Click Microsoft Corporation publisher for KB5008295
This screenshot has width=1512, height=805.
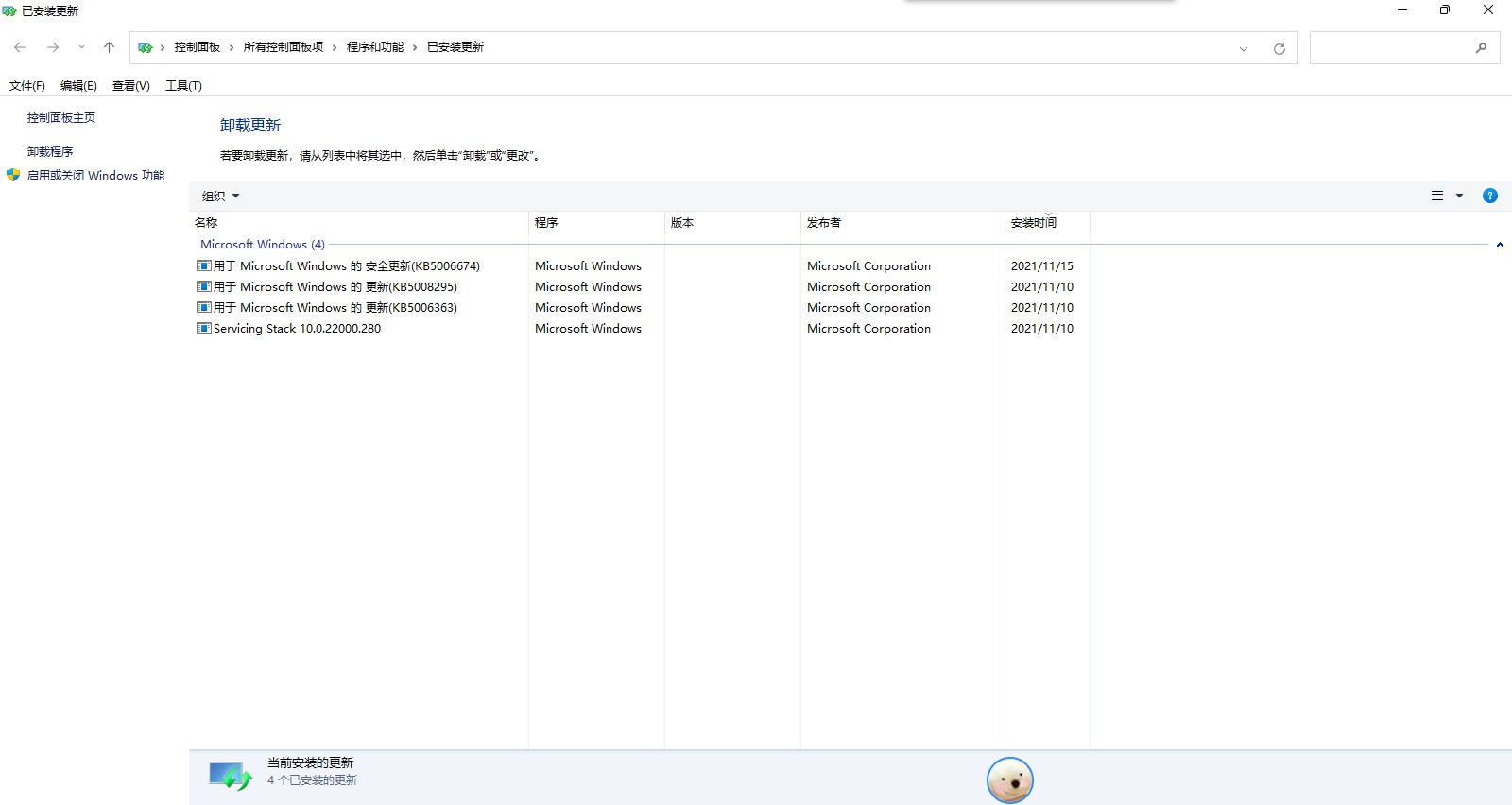(x=868, y=287)
